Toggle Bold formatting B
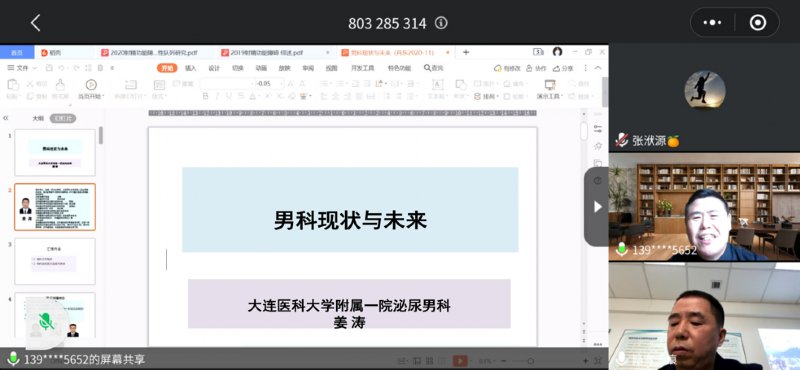800x370 pixels. (205, 96)
